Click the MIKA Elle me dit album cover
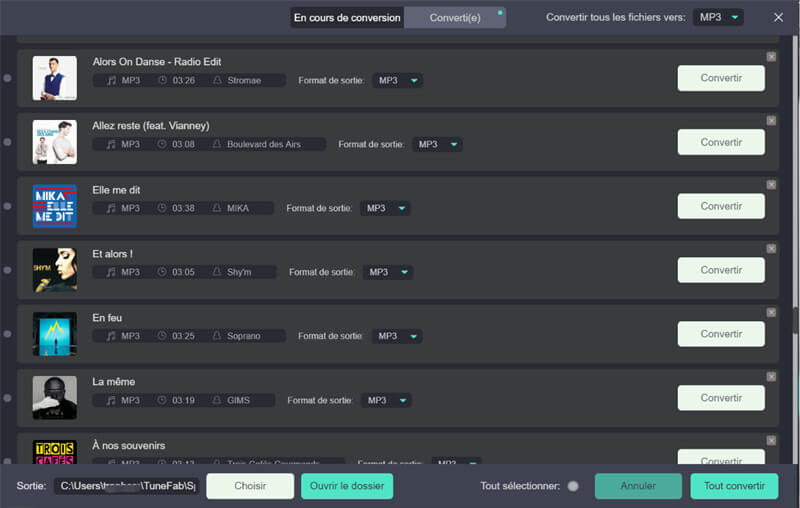Viewport: 800px width, 508px height. tap(55, 206)
